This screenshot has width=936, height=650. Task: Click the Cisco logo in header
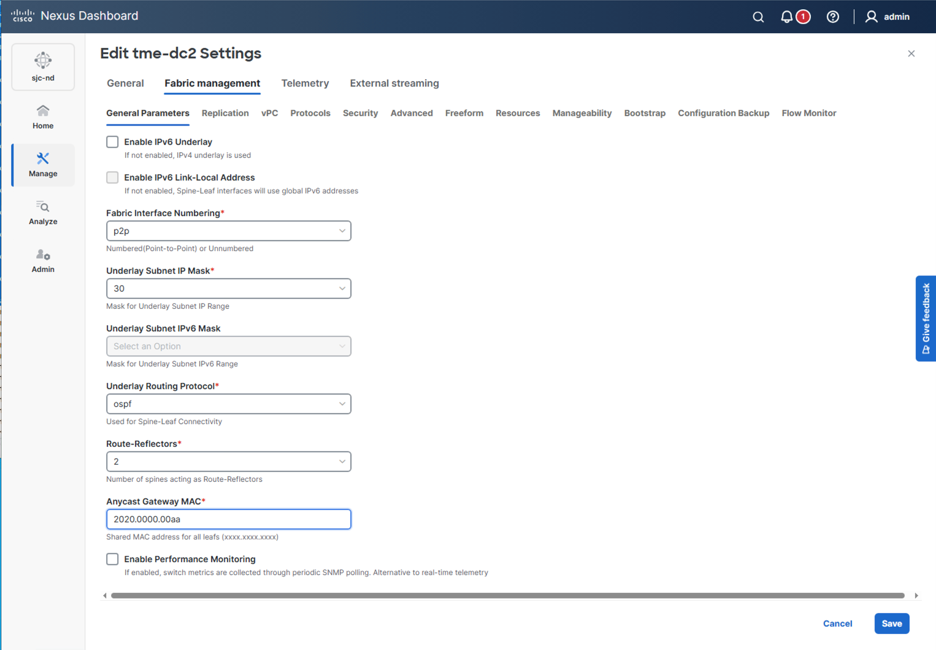[x=22, y=16]
